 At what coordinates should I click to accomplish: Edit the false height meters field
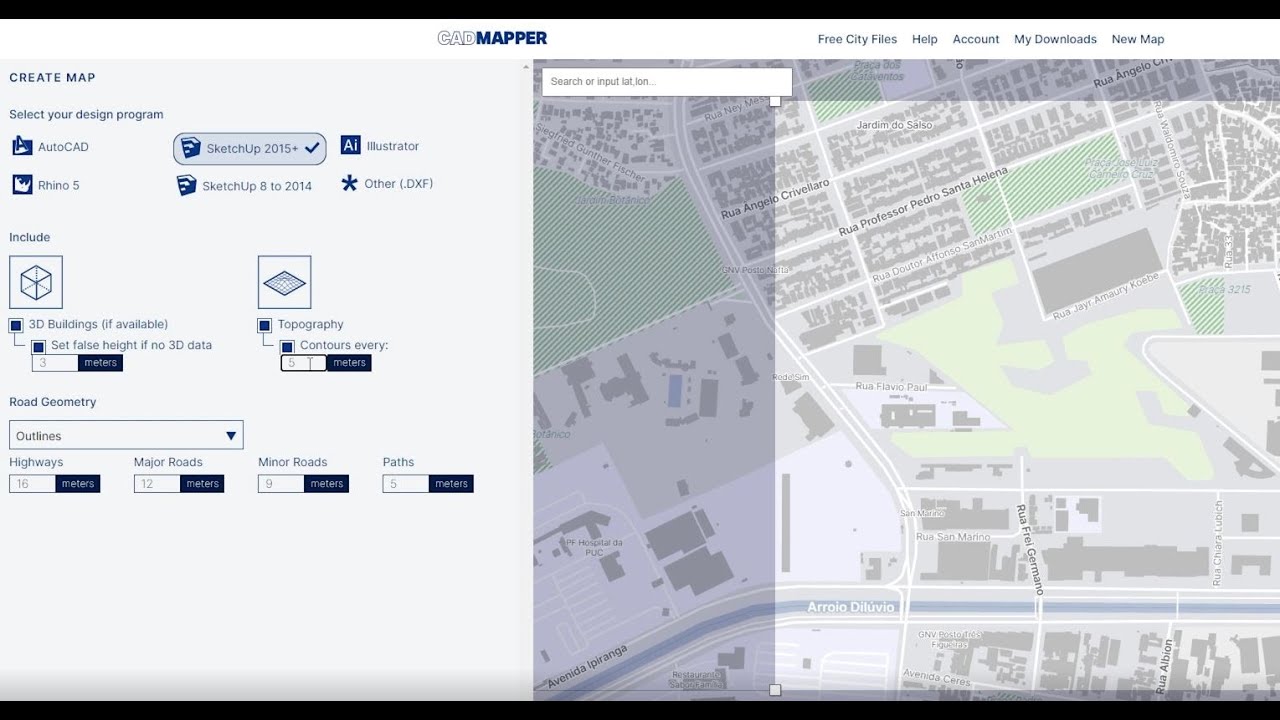point(55,363)
